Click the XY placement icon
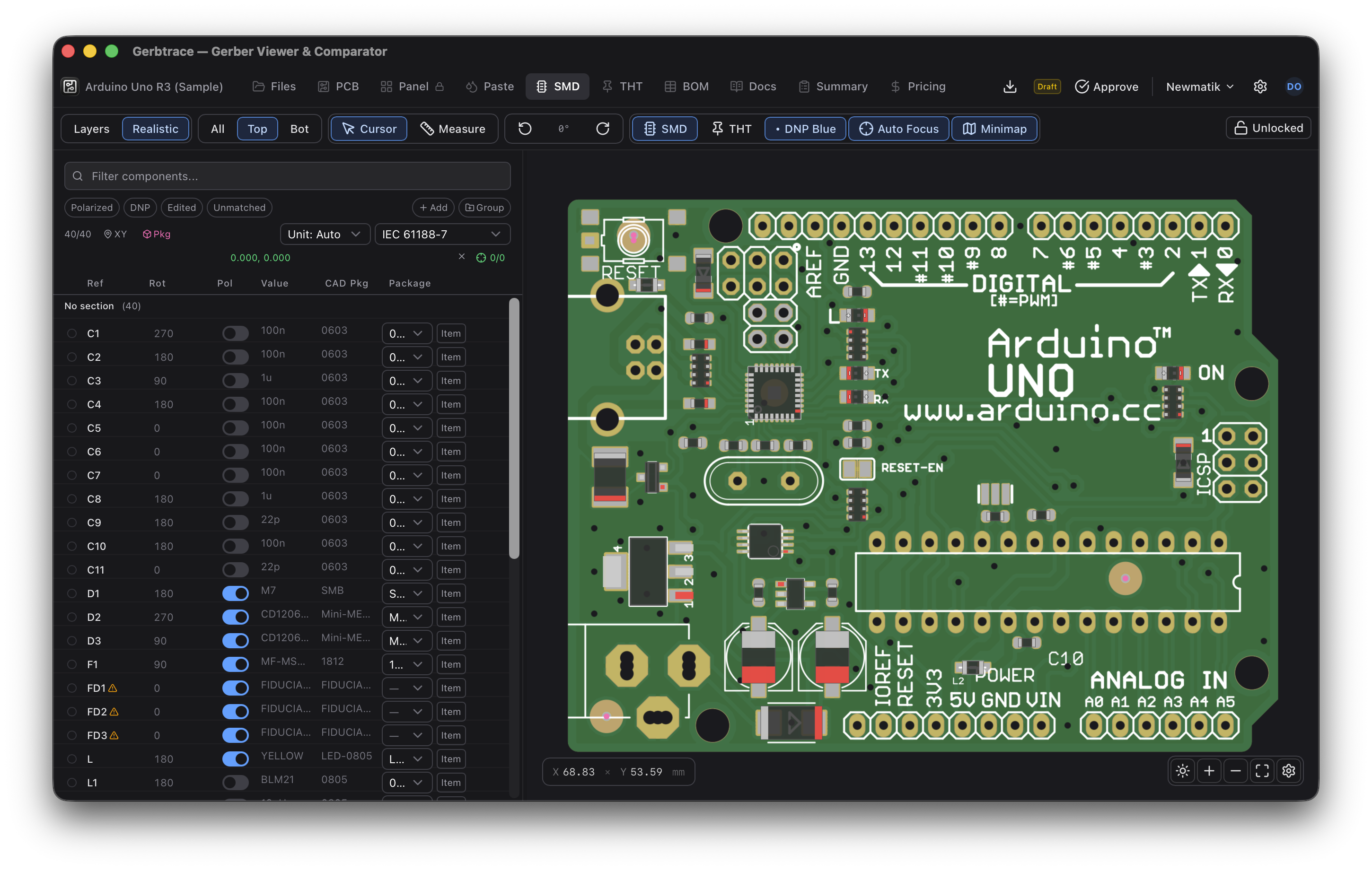The height and width of the screenshot is (871, 1372). coord(115,234)
